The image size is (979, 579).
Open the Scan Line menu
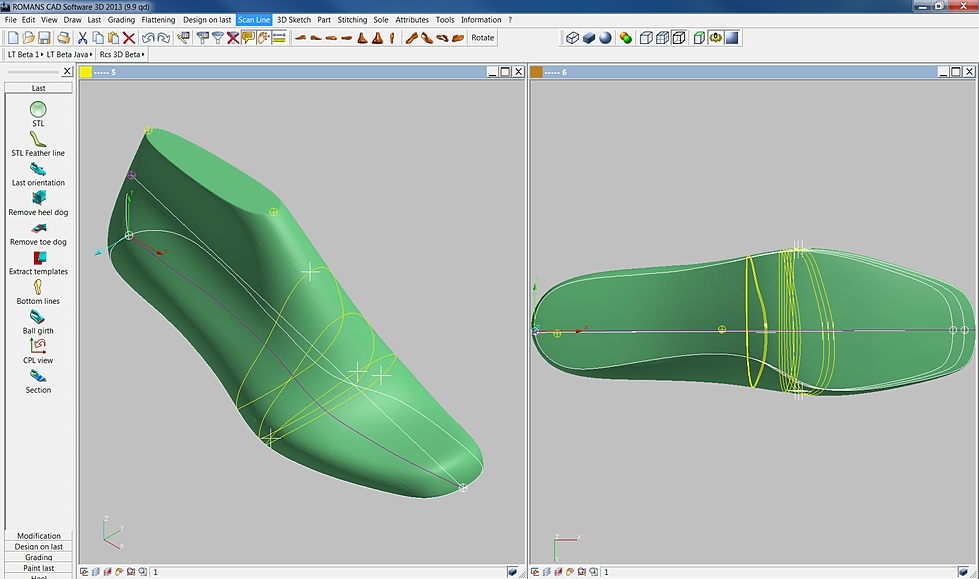tap(254, 20)
